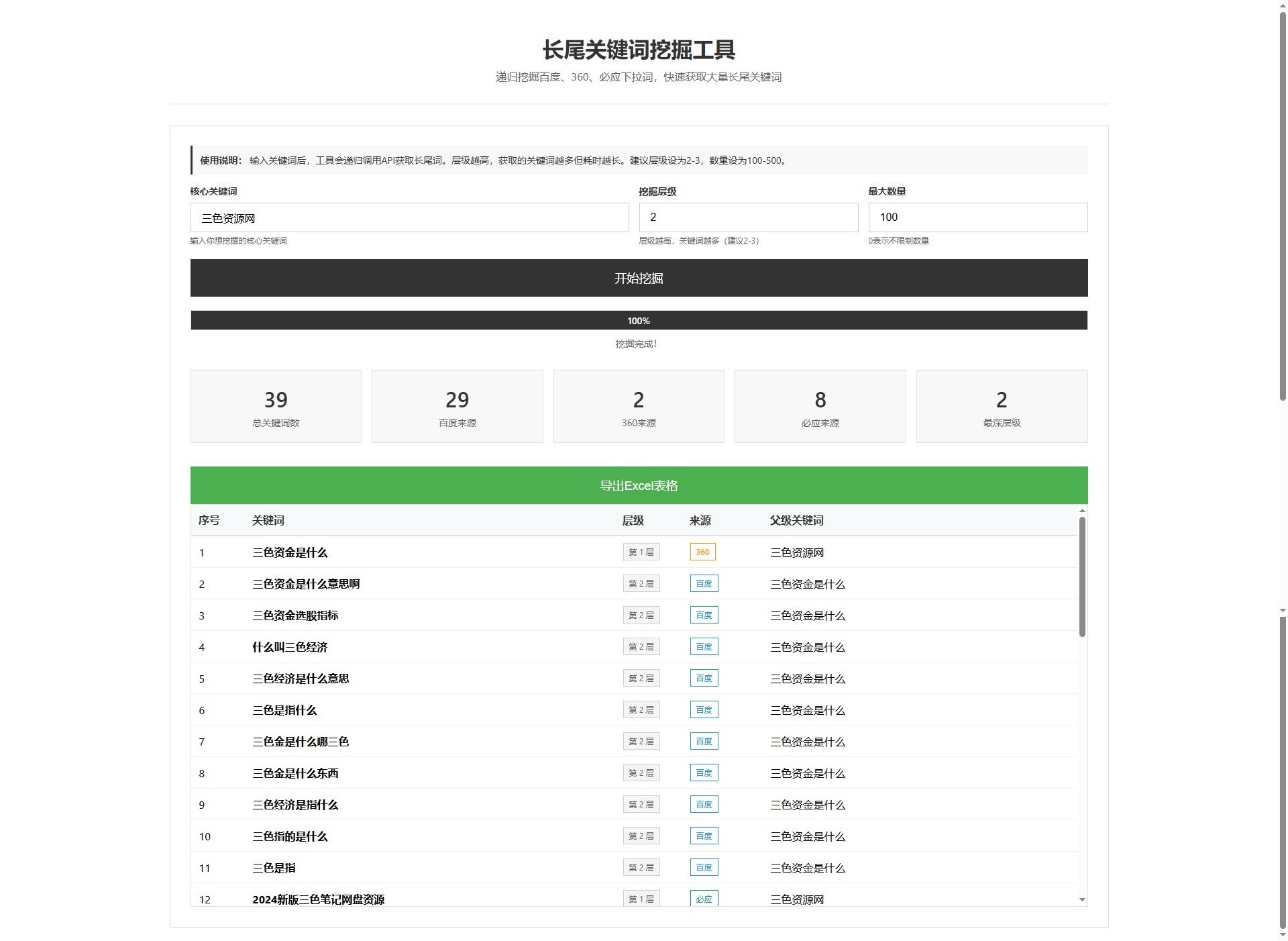
Task: Click the 导出Excel表格 button
Action: [639, 485]
